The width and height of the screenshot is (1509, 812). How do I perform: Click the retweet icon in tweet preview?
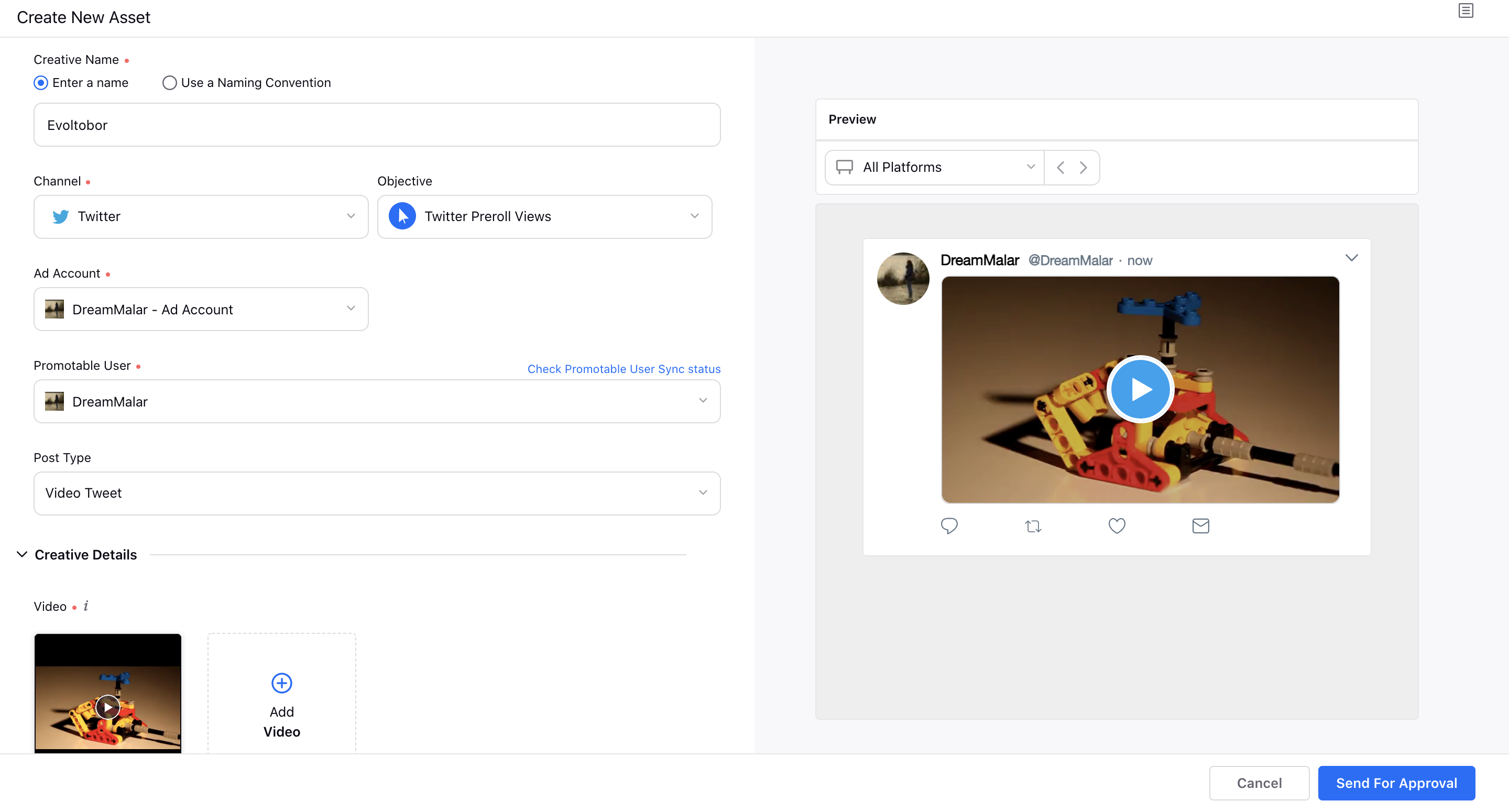click(1032, 525)
